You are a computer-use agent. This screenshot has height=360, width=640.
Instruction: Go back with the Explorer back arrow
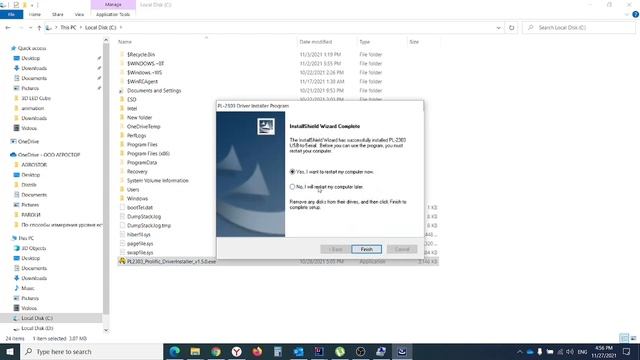[8, 27]
